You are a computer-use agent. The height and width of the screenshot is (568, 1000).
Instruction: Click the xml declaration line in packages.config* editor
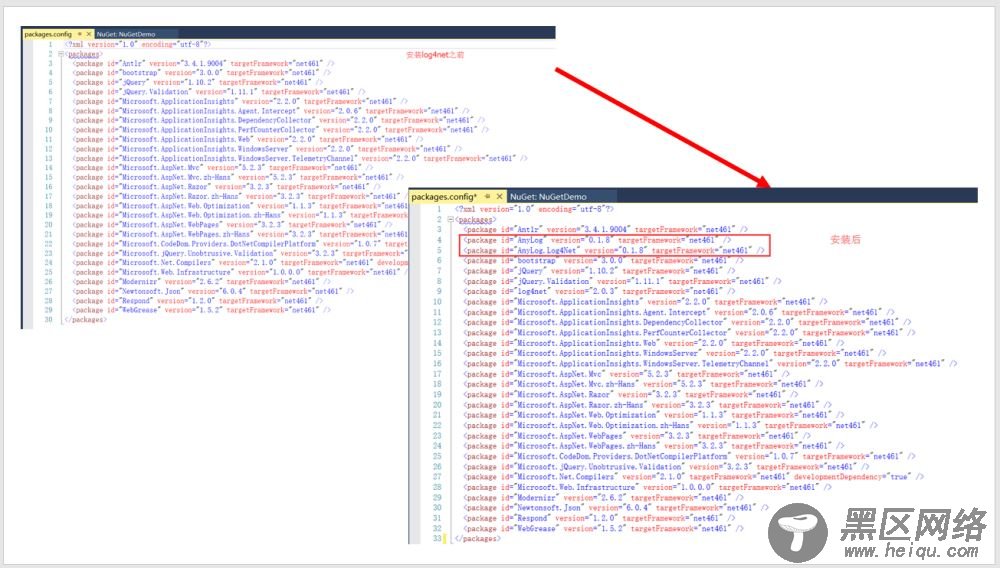534,208
